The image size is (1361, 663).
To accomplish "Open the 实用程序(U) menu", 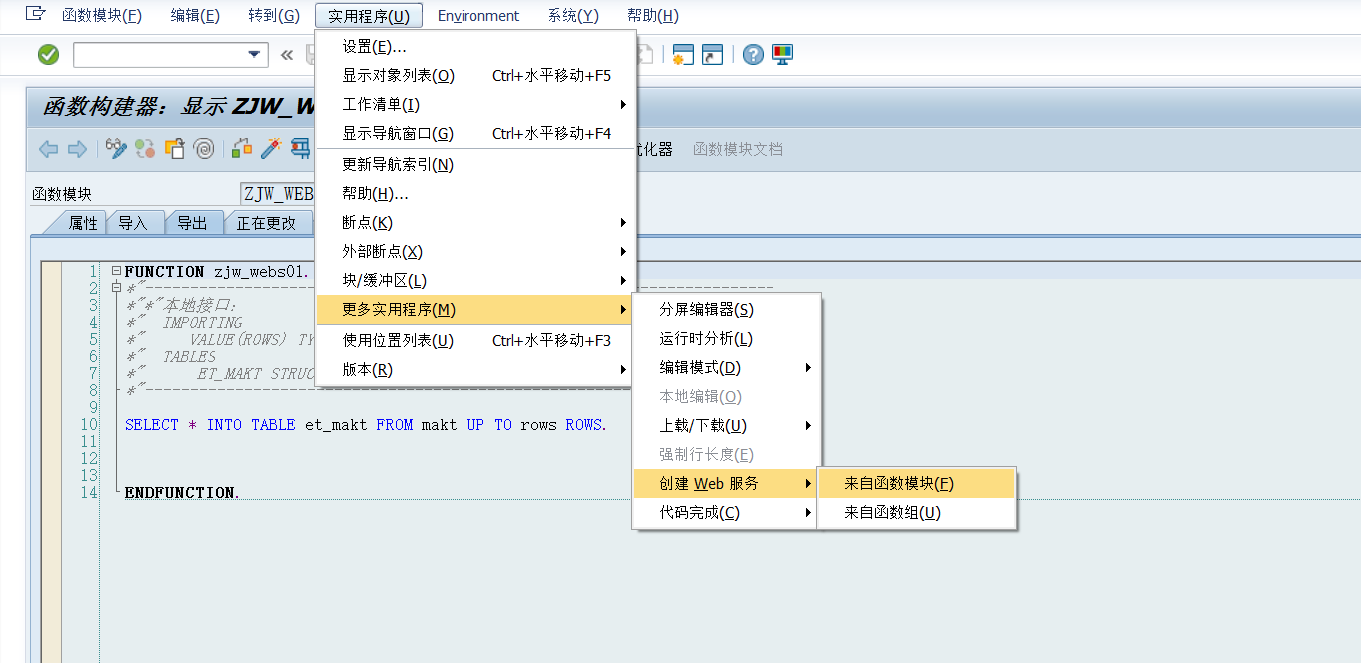I will click(x=369, y=15).
